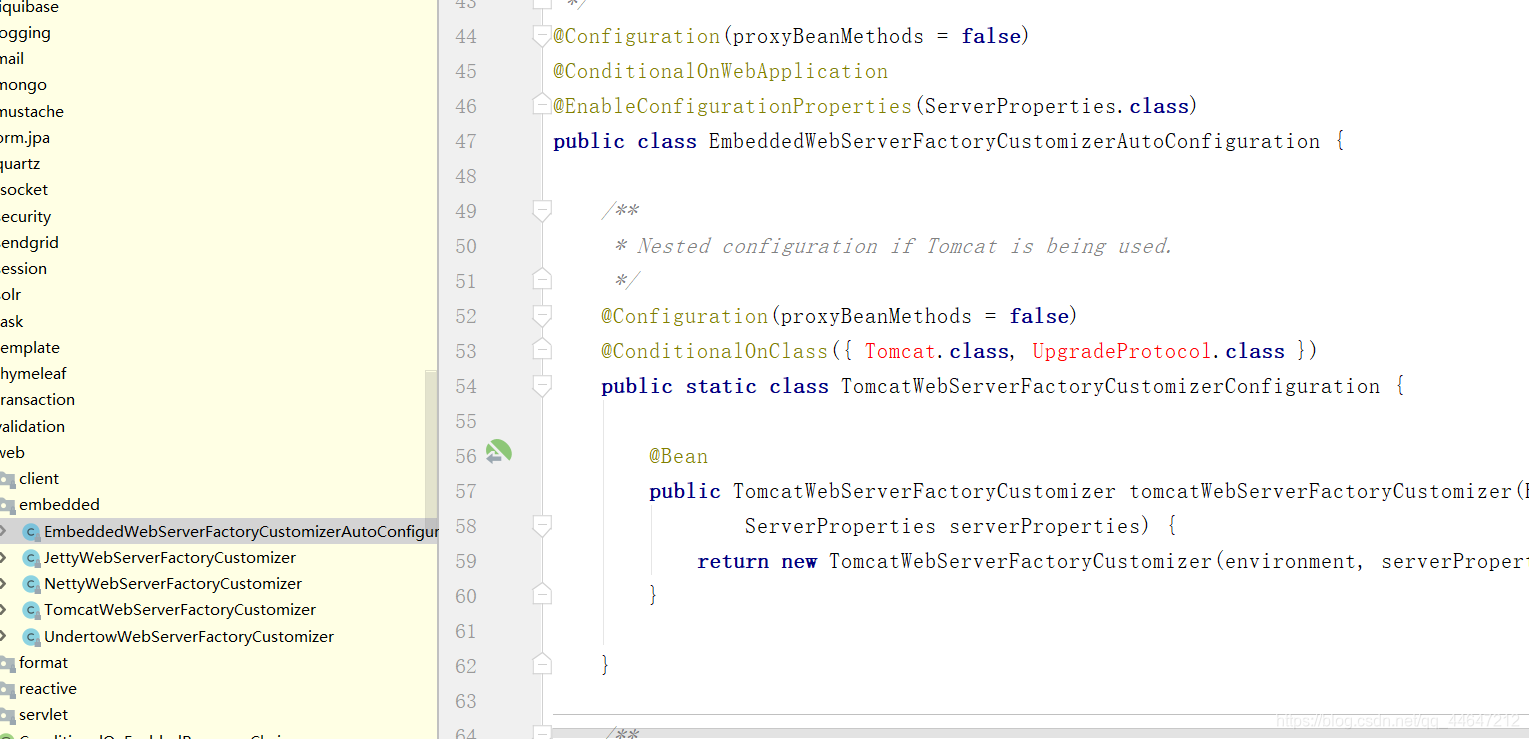Select the mongo package in the tree

[23, 85]
